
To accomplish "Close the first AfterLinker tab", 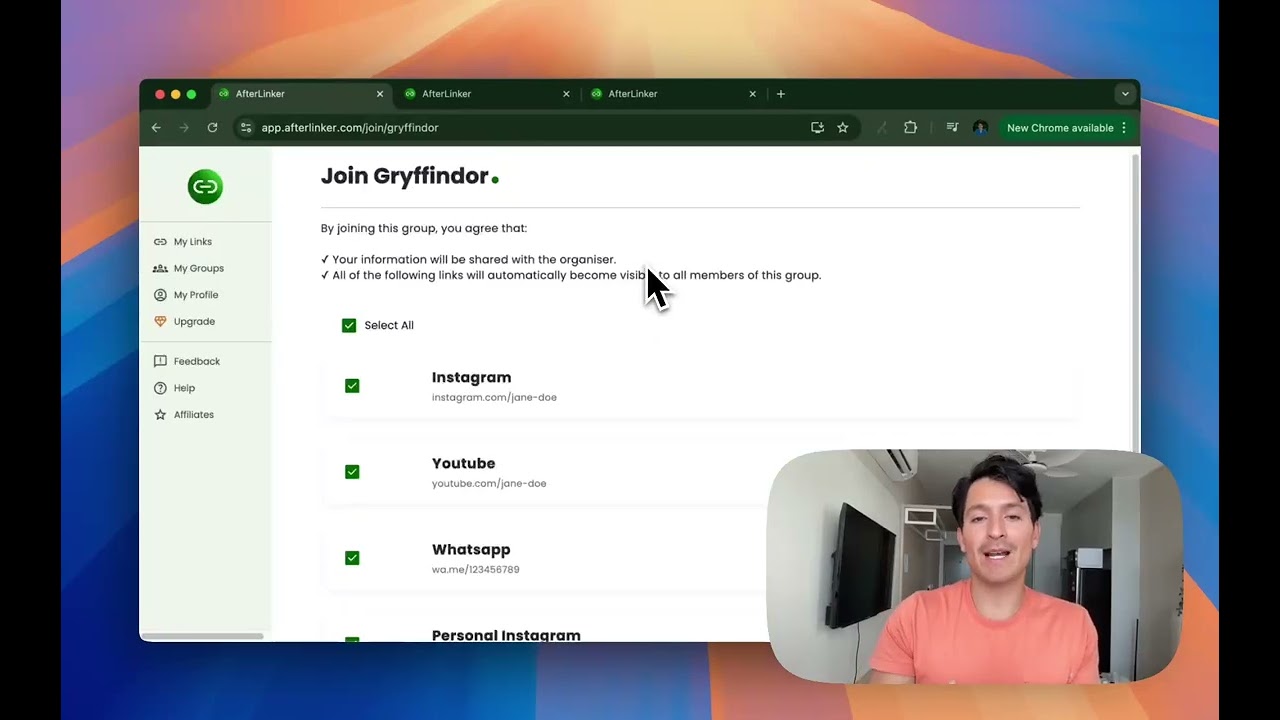I will [x=380, y=94].
